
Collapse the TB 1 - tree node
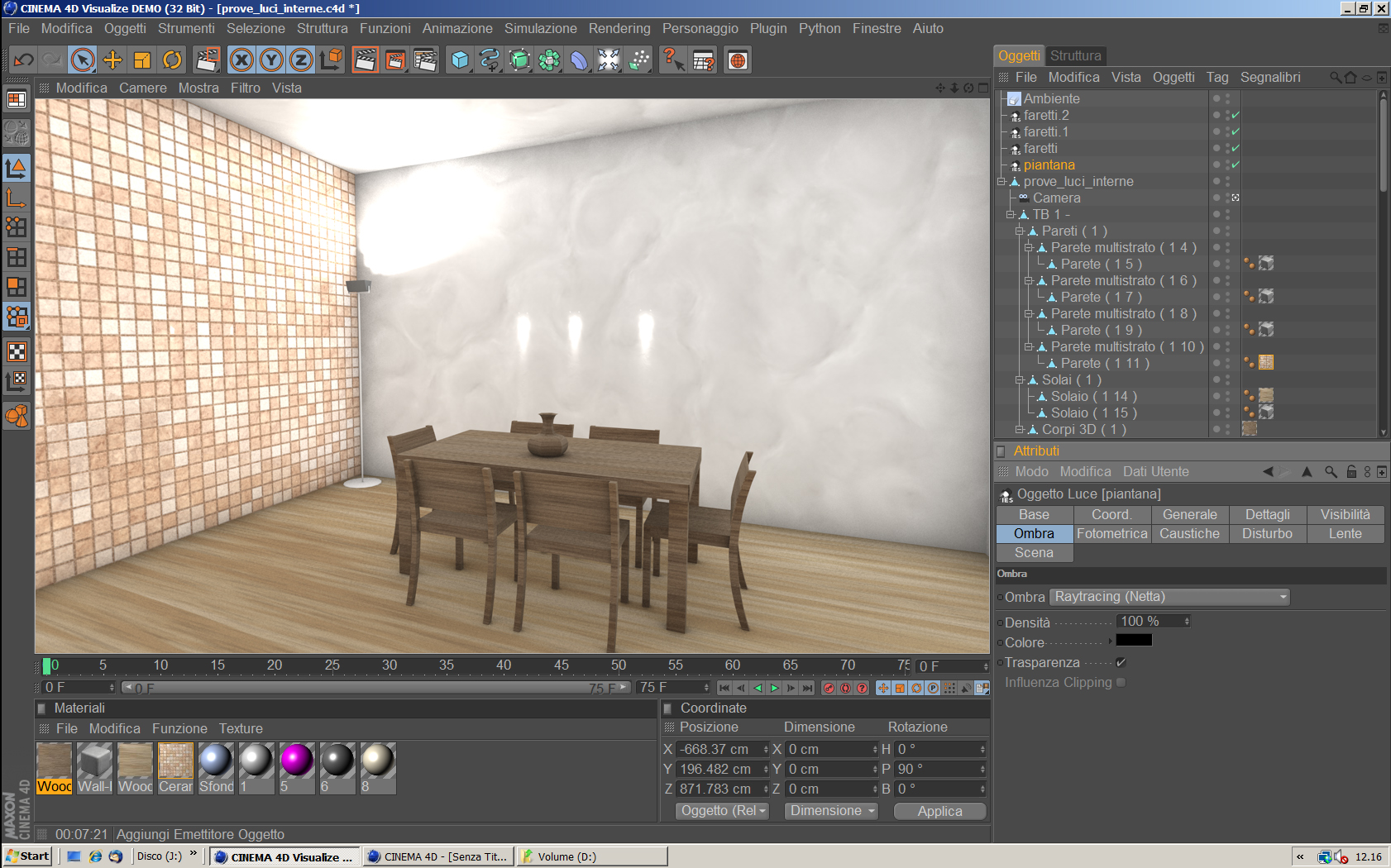[1010, 214]
